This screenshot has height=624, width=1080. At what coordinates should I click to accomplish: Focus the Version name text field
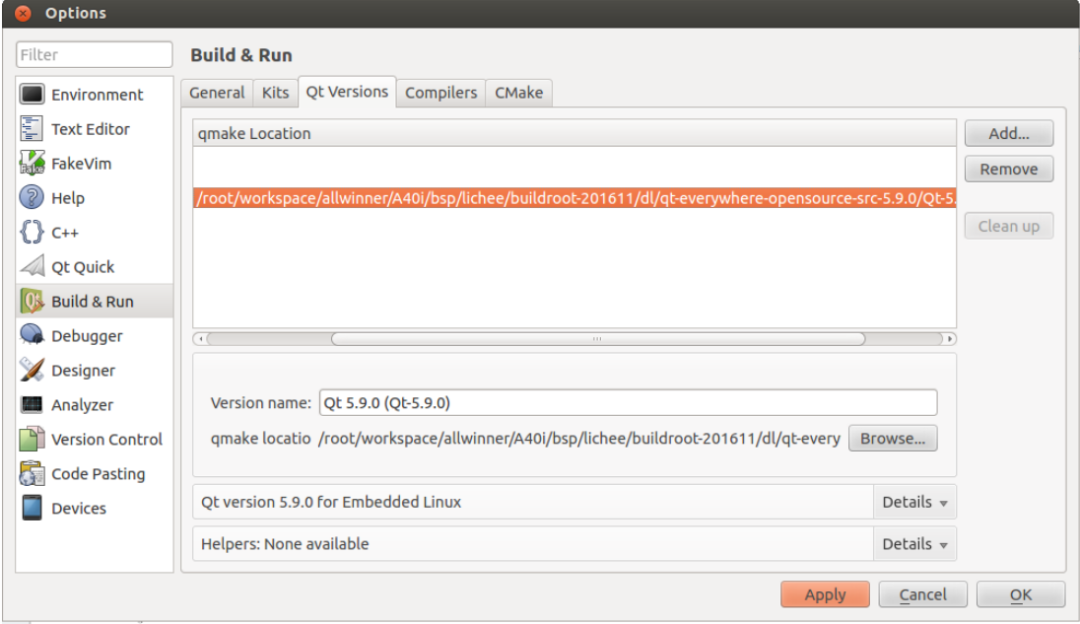(628, 403)
